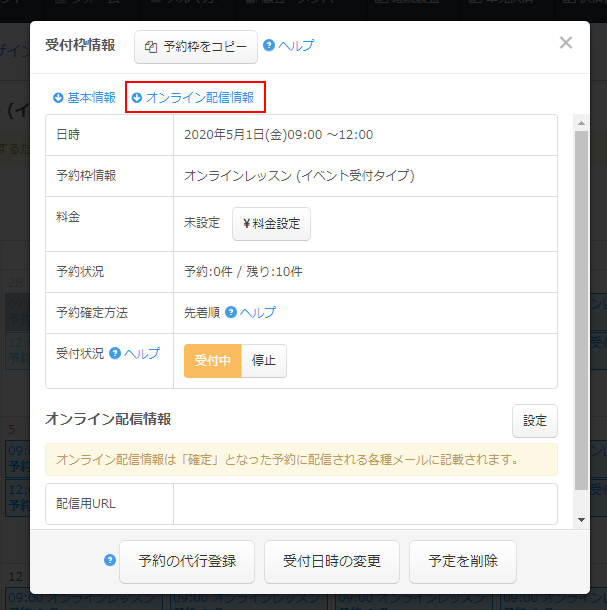
Task: Click the 予約の代行登録 button
Action: click(187, 561)
